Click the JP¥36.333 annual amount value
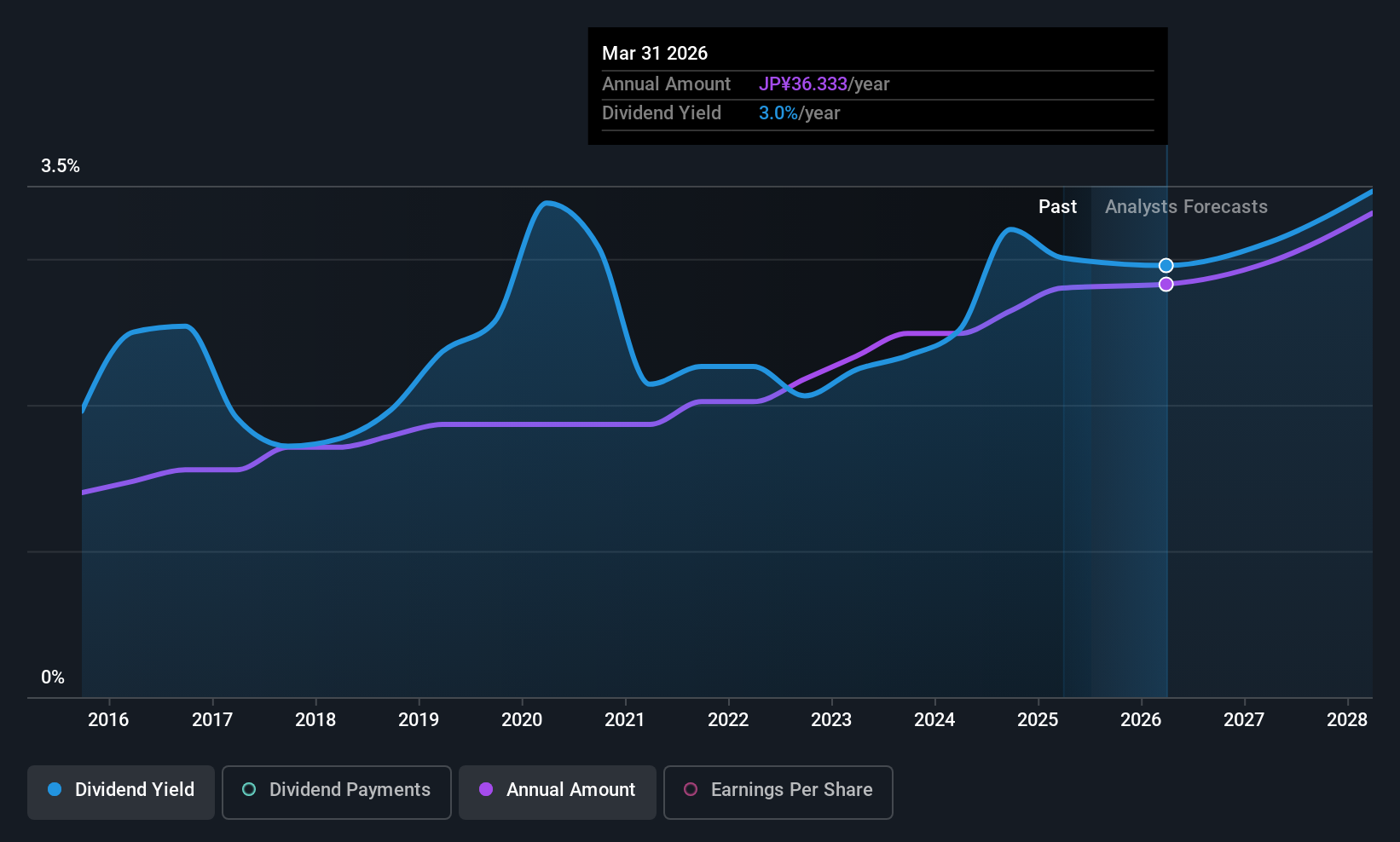 803,84
